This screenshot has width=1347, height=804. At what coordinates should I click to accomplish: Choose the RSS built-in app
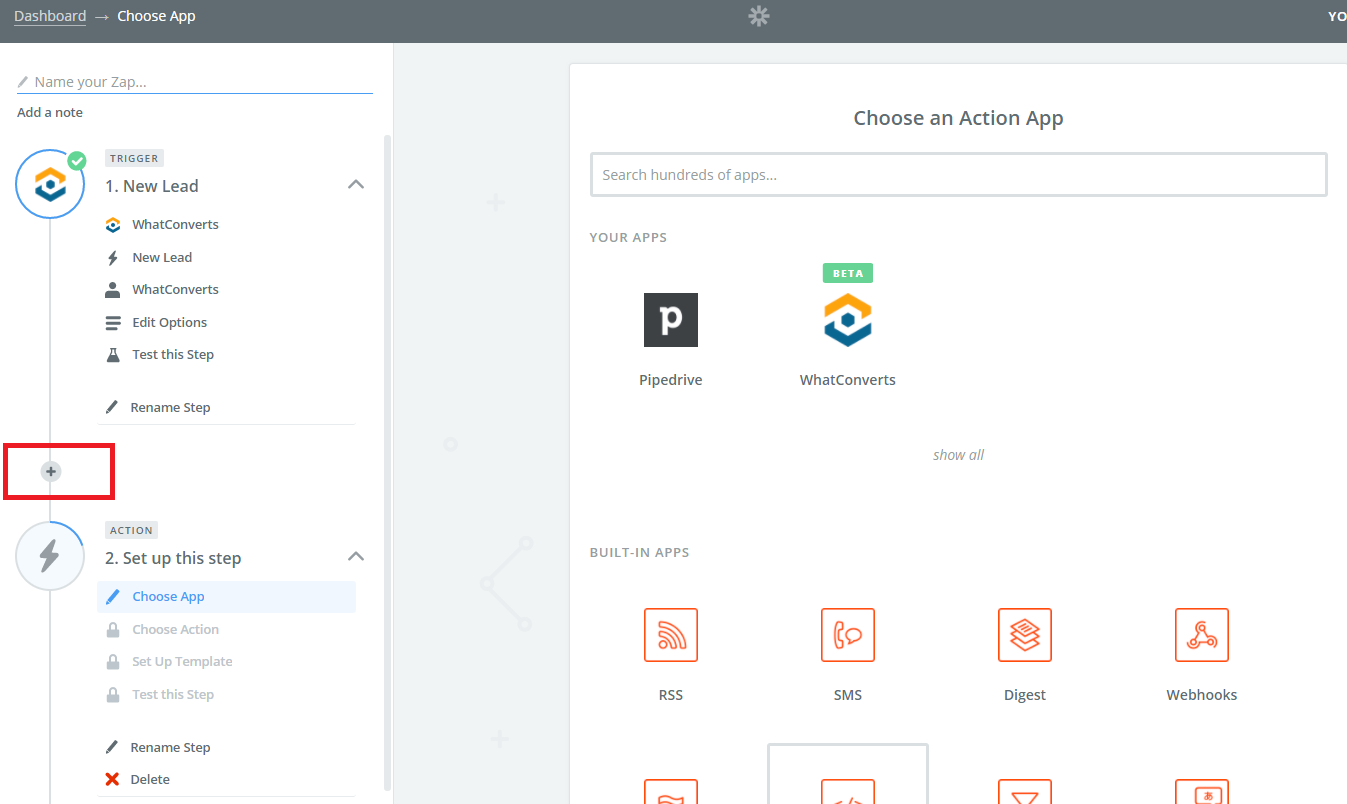point(670,634)
